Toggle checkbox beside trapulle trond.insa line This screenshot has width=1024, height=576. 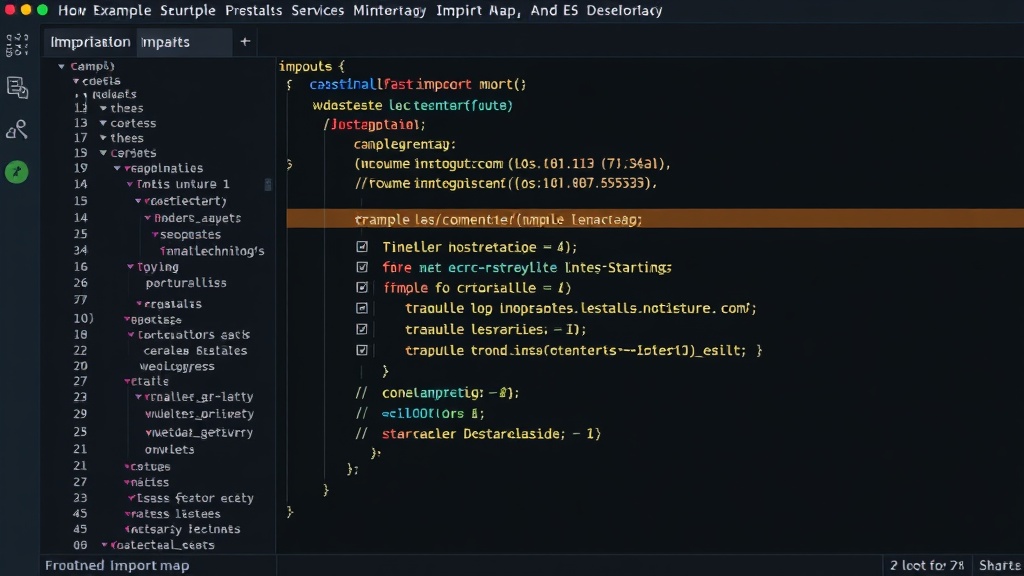coord(362,350)
